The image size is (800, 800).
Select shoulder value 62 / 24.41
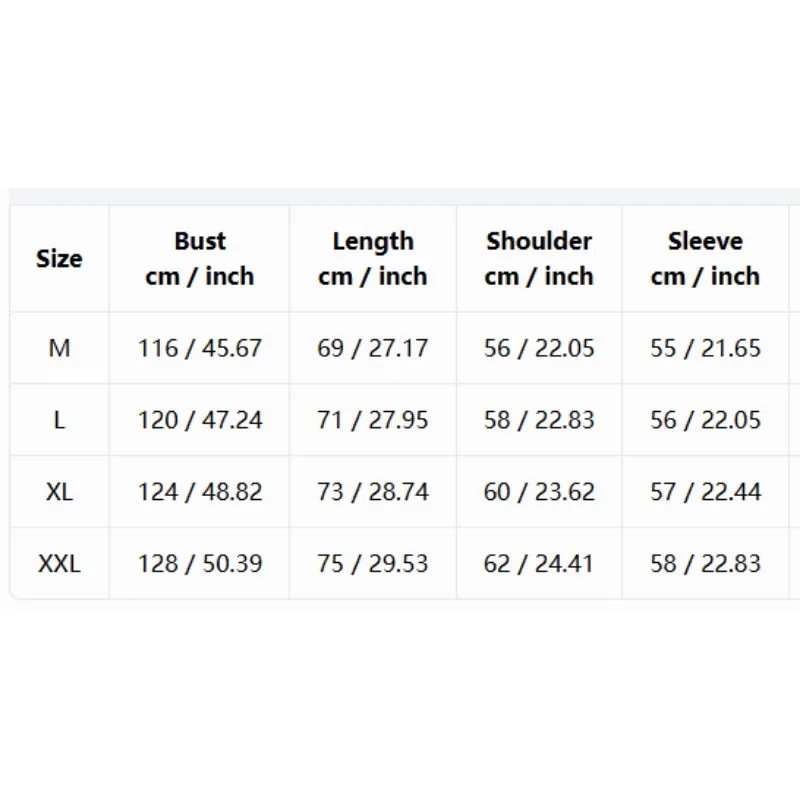pyautogui.click(x=539, y=564)
